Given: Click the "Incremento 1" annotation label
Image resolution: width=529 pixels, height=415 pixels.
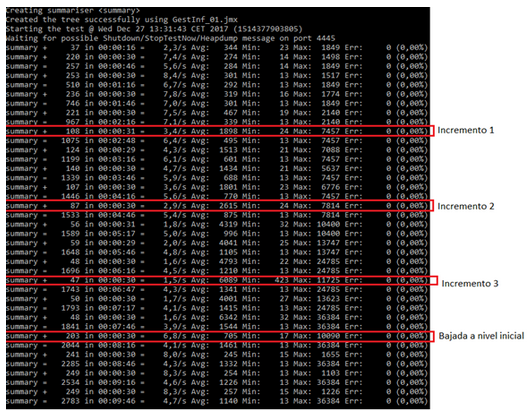Looking at the screenshot, I should tap(466, 130).
